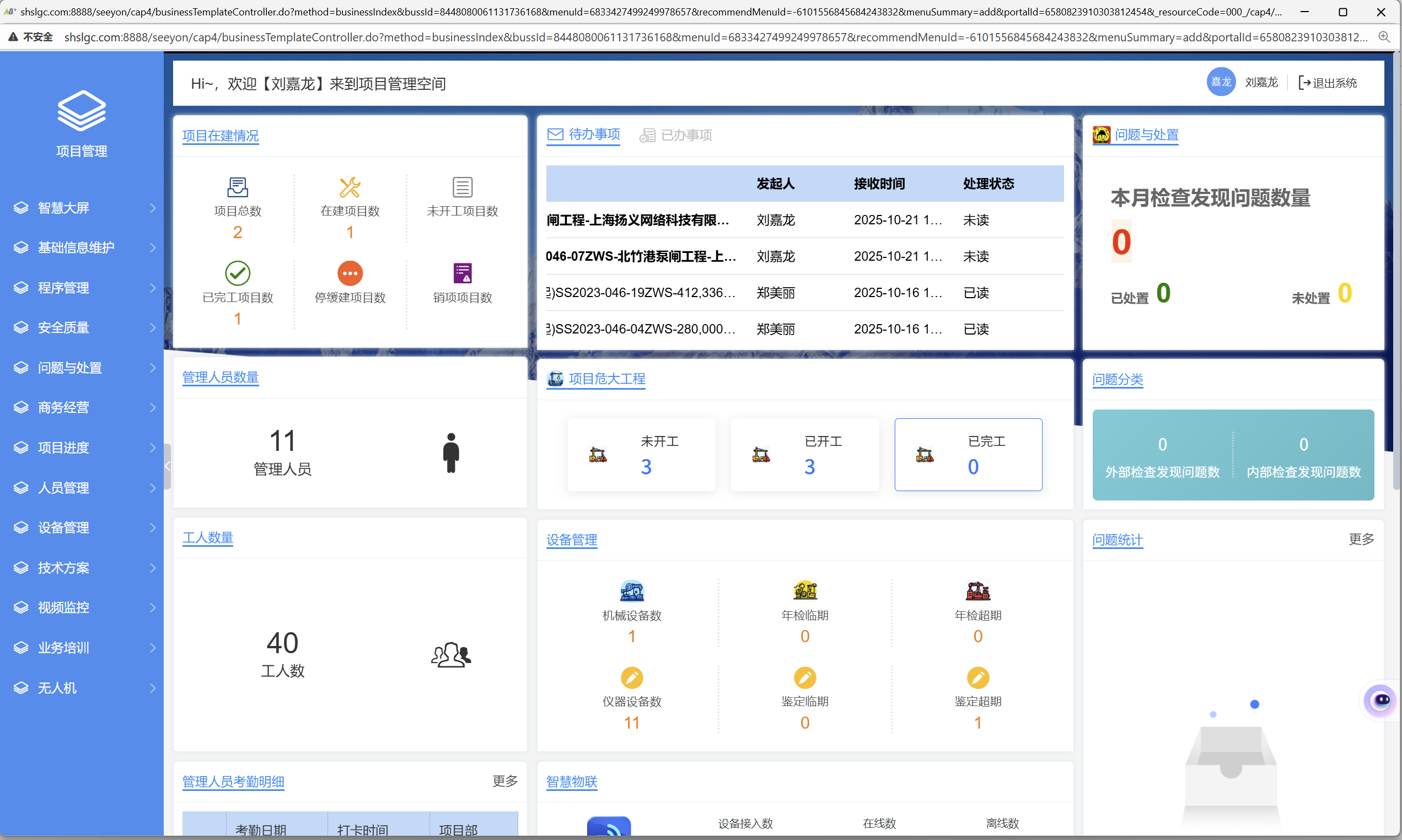
Task: Select the 已完工 hazardous works card
Action: [968, 455]
